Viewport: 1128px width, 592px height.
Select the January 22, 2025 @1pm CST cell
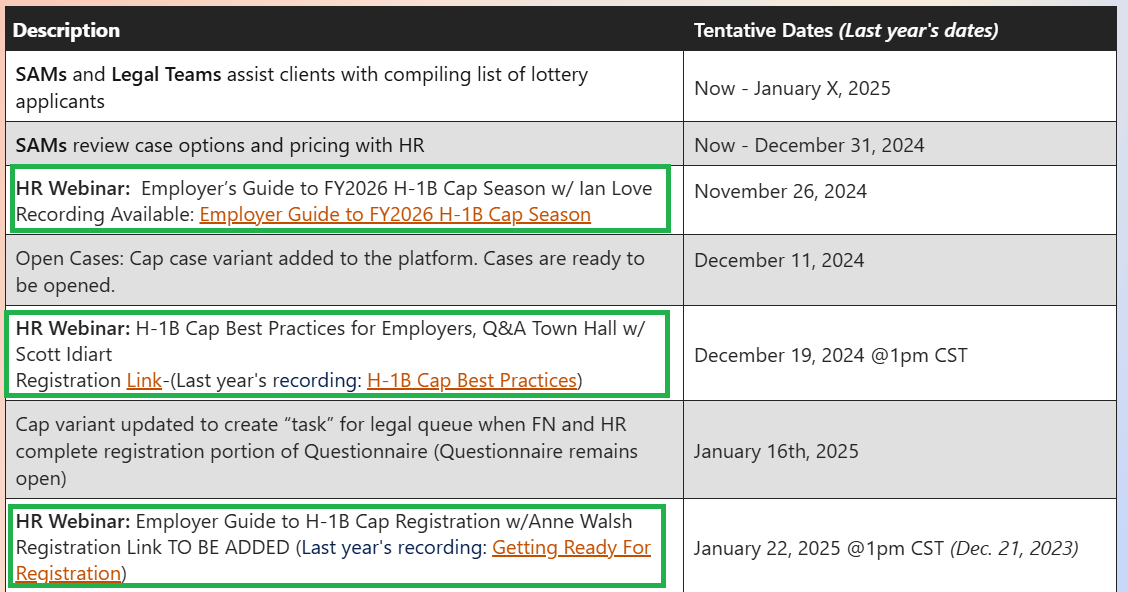click(x=900, y=546)
